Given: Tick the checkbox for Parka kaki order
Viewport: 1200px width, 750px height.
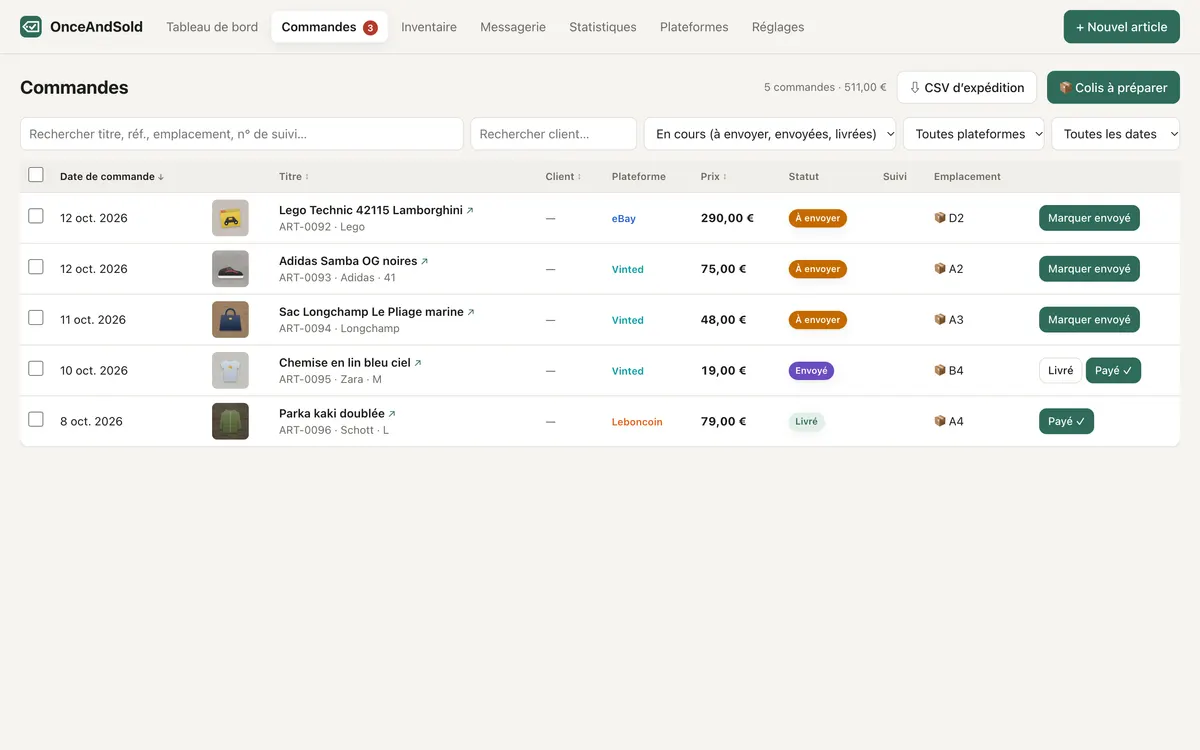Looking at the screenshot, I should pyautogui.click(x=36, y=420).
